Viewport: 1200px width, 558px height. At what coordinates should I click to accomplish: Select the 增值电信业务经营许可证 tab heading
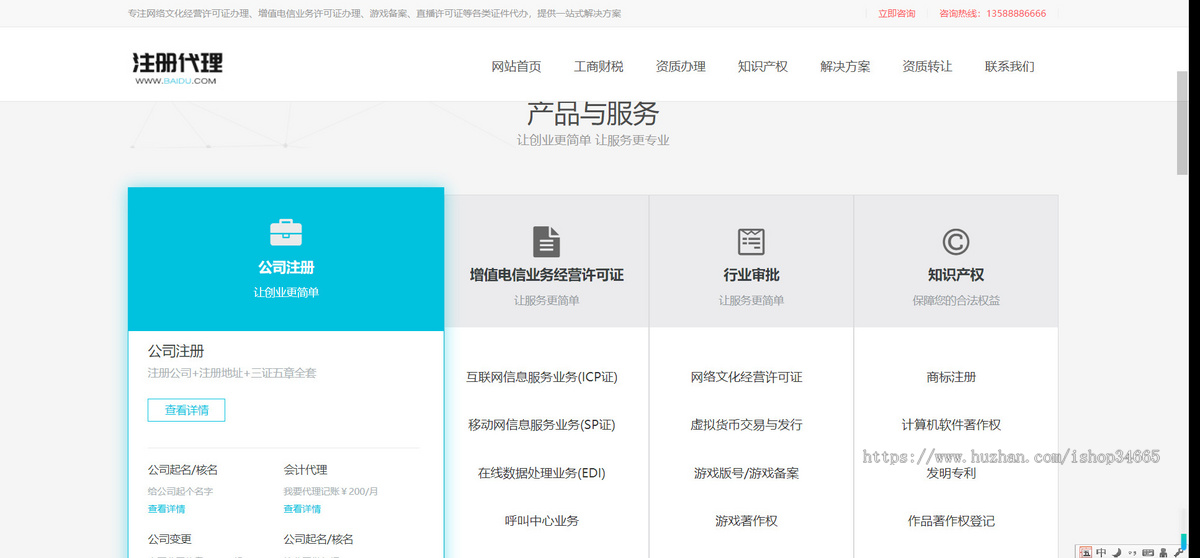[546, 275]
